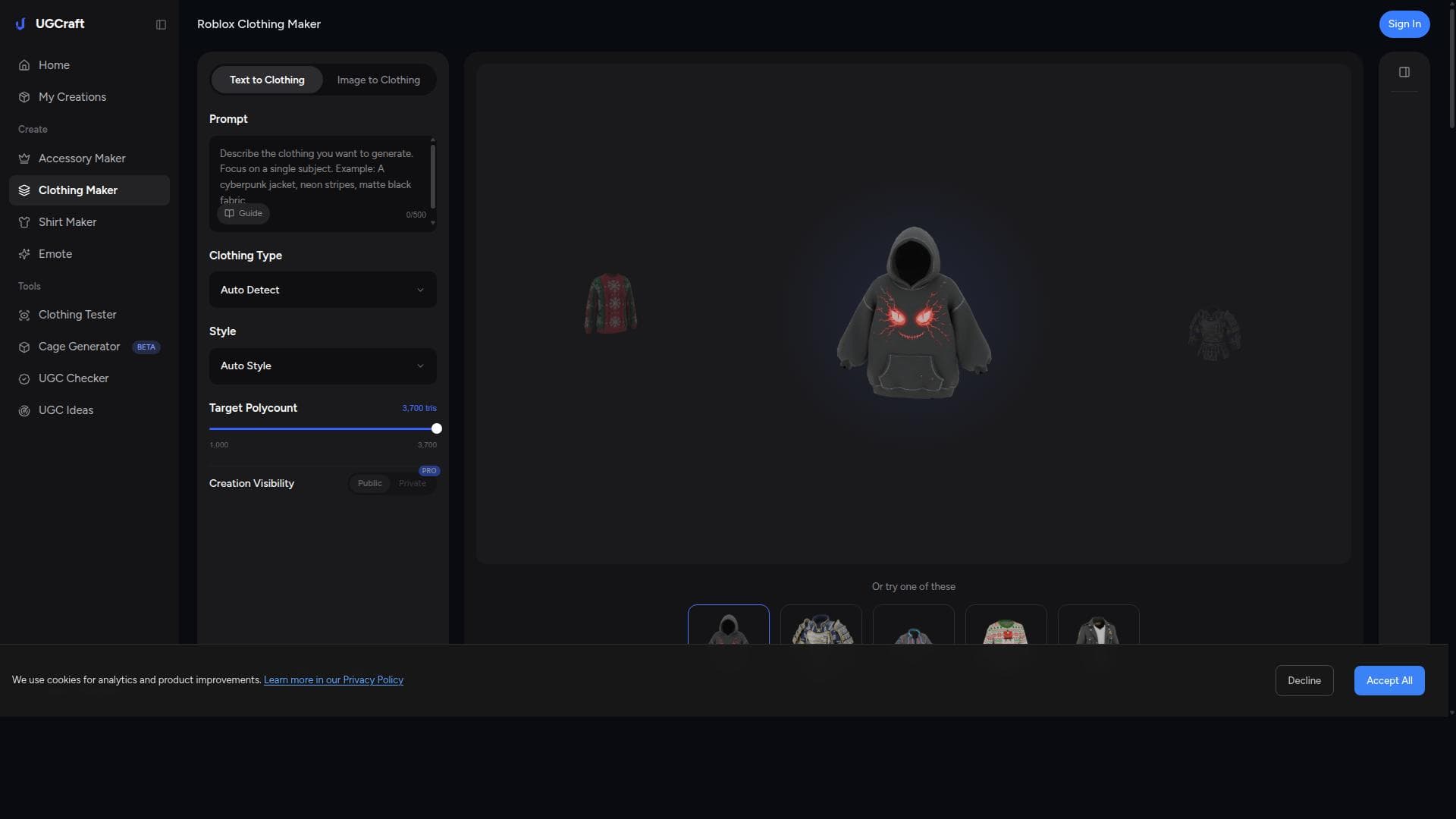Open Cage Generator beta tool
Viewport: 1456px width, 819px height.
coord(89,347)
